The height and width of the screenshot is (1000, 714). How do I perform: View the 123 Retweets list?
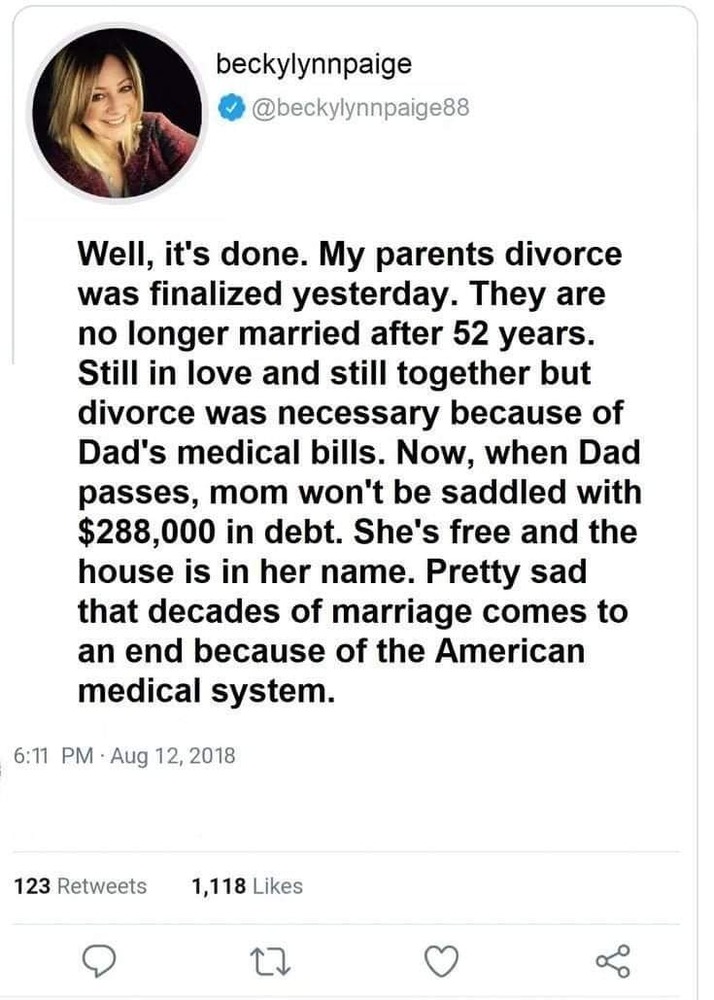[81, 886]
